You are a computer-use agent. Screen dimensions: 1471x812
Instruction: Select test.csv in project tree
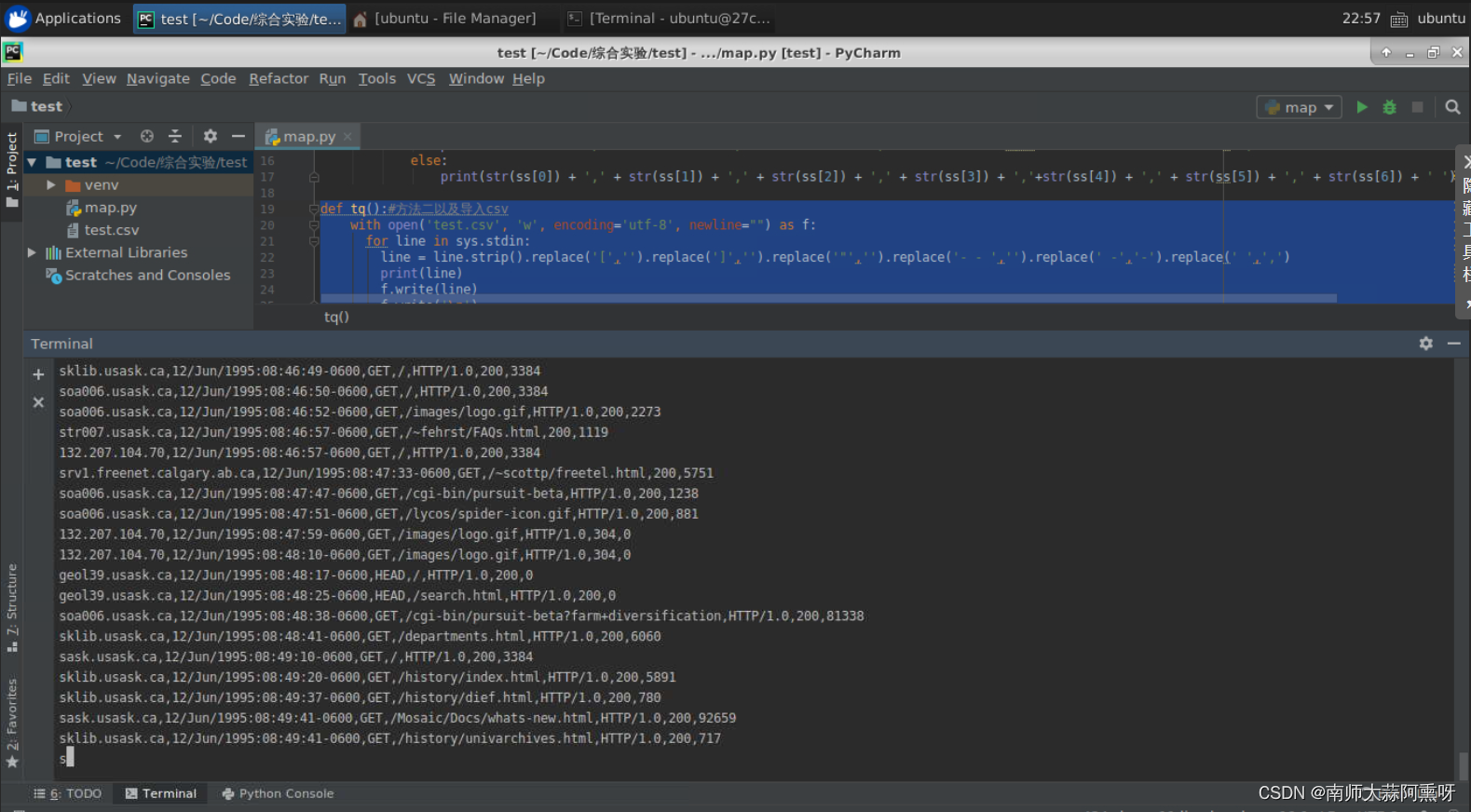coord(111,230)
